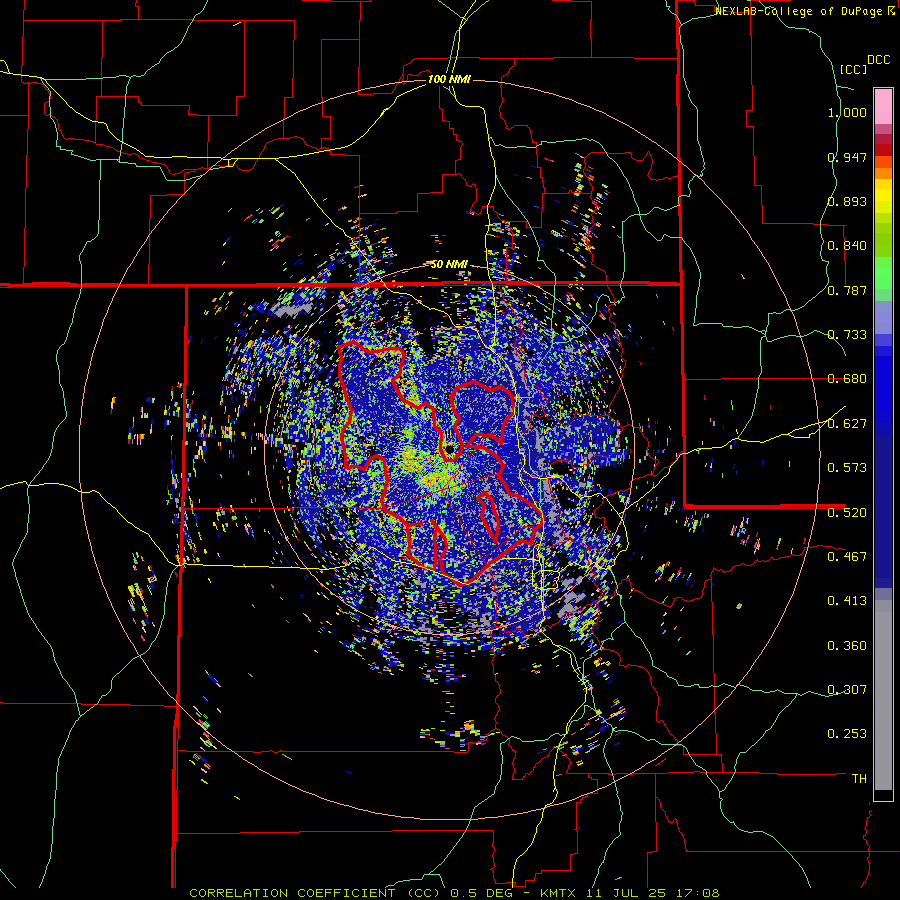Select the 0.253 legend value
The height and width of the screenshot is (900, 900).
pyautogui.click(x=847, y=734)
